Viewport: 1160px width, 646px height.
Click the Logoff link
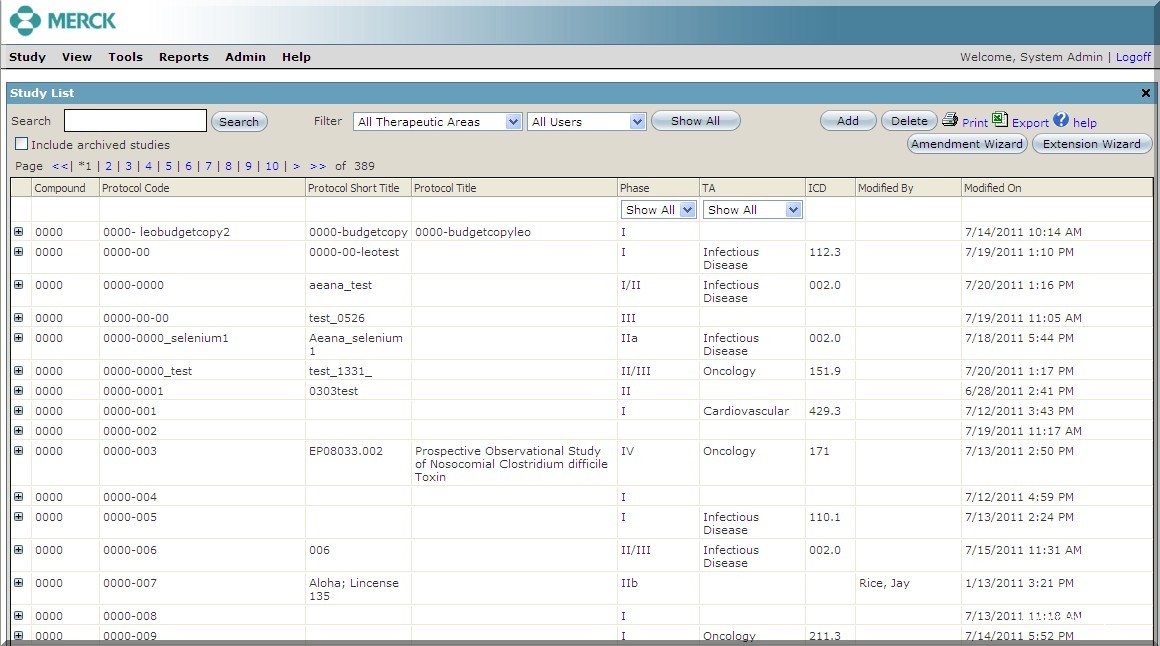pos(1133,57)
